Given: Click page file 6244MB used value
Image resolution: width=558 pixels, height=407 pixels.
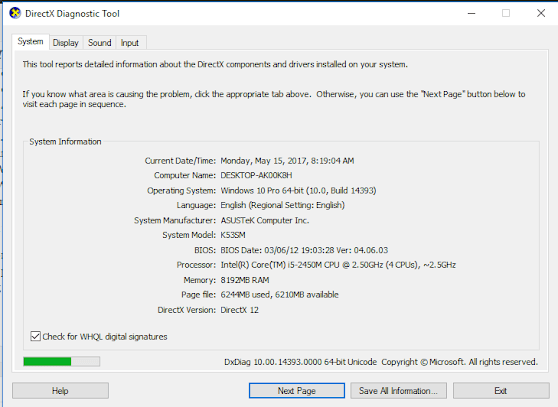Looking at the screenshot, I should (x=279, y=295).
